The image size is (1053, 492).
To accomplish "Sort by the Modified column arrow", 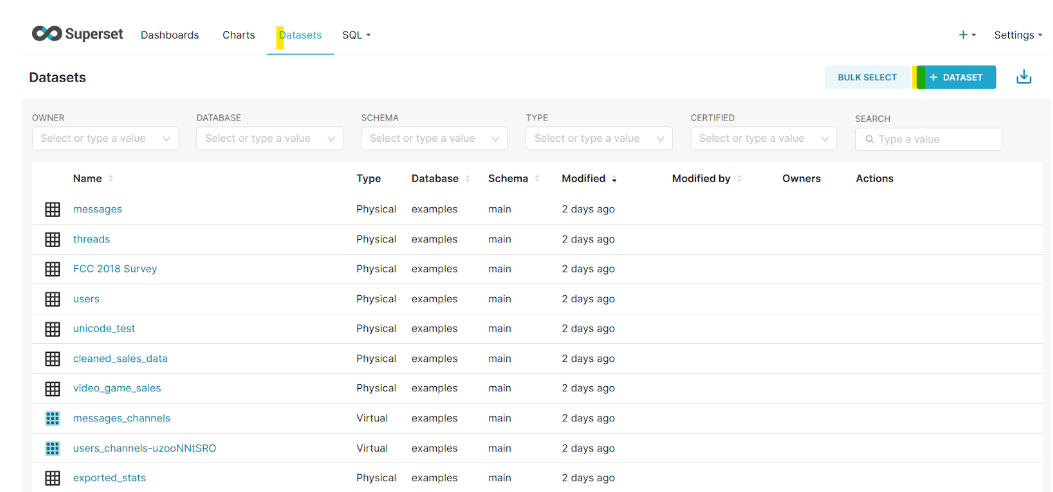I will pos(614,179).
